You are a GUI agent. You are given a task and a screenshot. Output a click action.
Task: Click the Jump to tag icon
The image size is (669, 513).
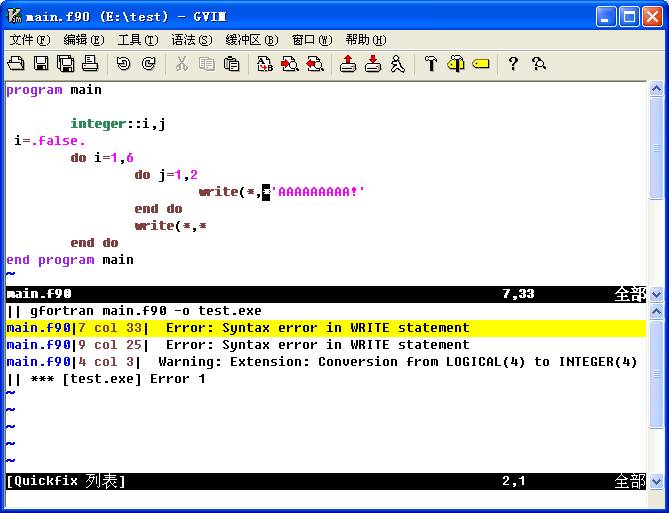coord(481,64)
